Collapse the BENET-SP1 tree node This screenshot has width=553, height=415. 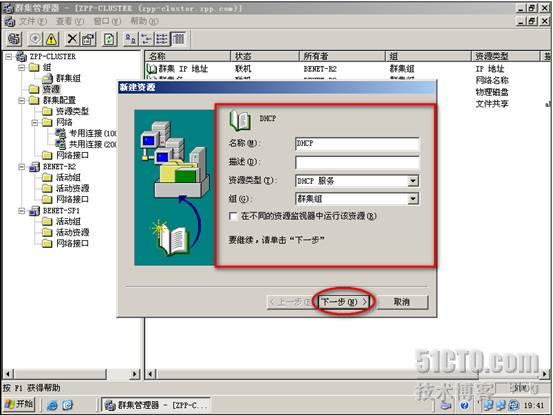click(x=22, y=210)
